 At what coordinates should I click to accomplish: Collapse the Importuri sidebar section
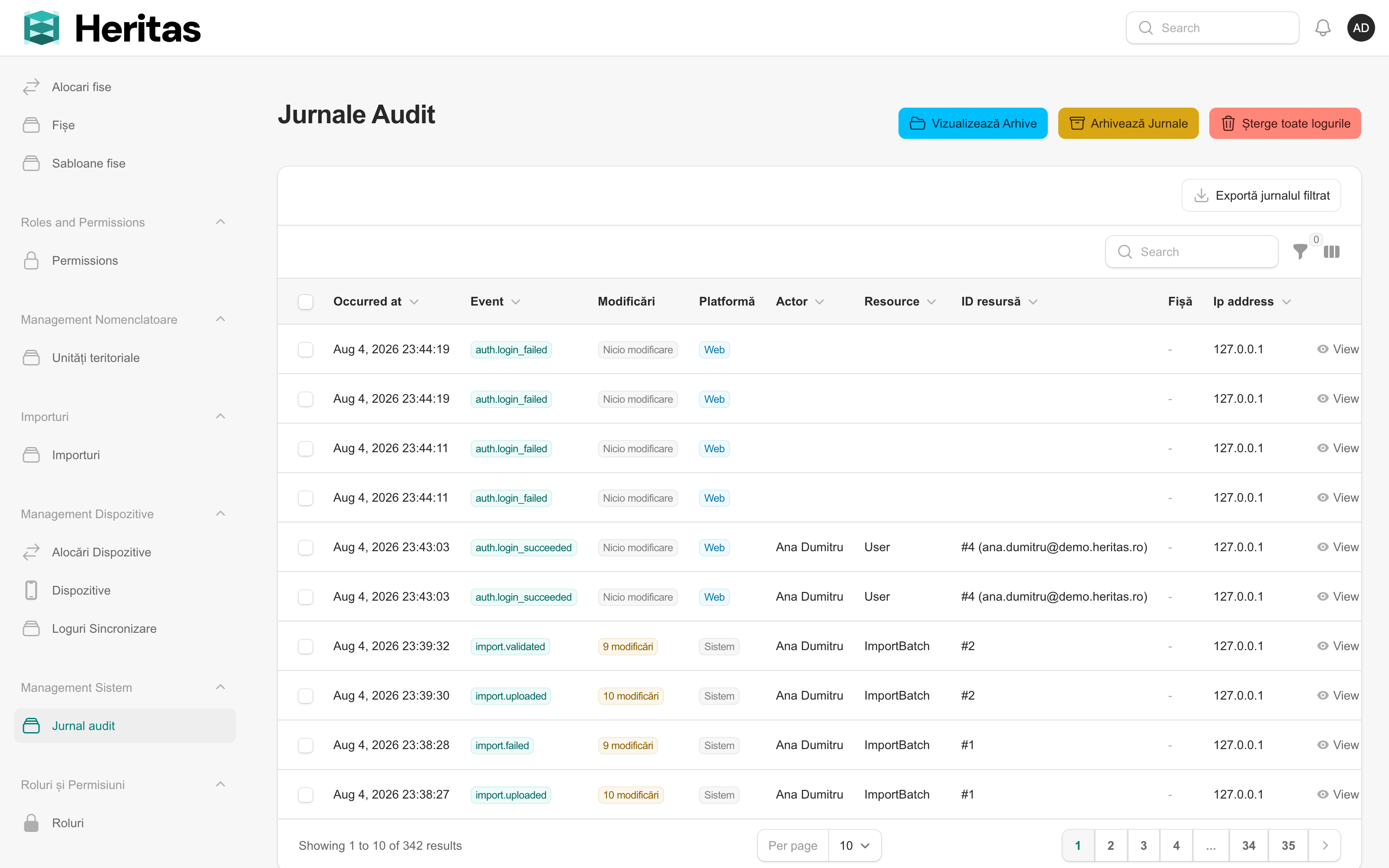pos(221,416)
